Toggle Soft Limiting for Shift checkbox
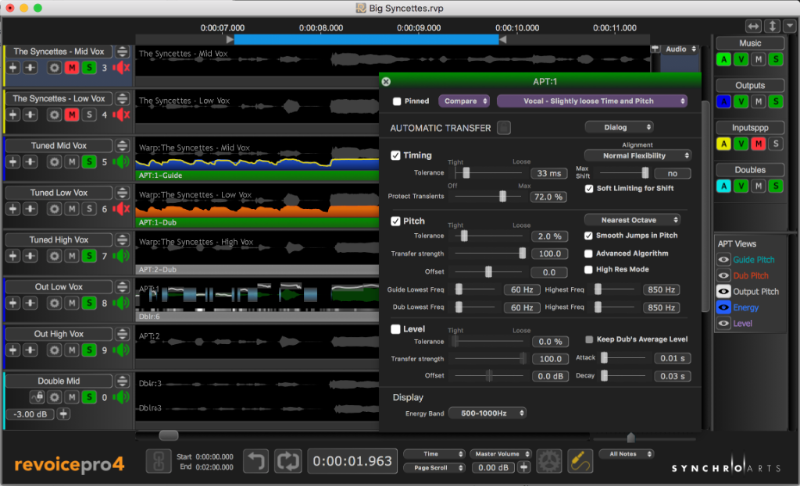The height and width of the screenshot is (486, 800). coord(589,189)
